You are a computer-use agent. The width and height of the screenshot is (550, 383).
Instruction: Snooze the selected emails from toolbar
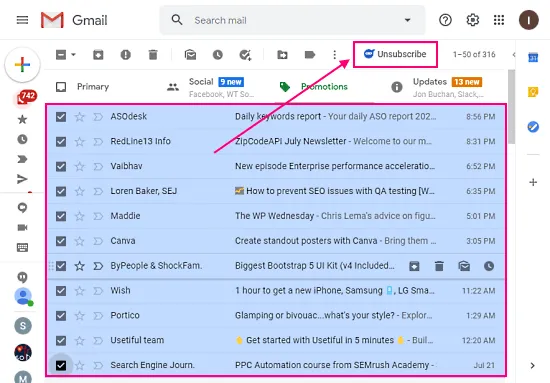[217, 55]
